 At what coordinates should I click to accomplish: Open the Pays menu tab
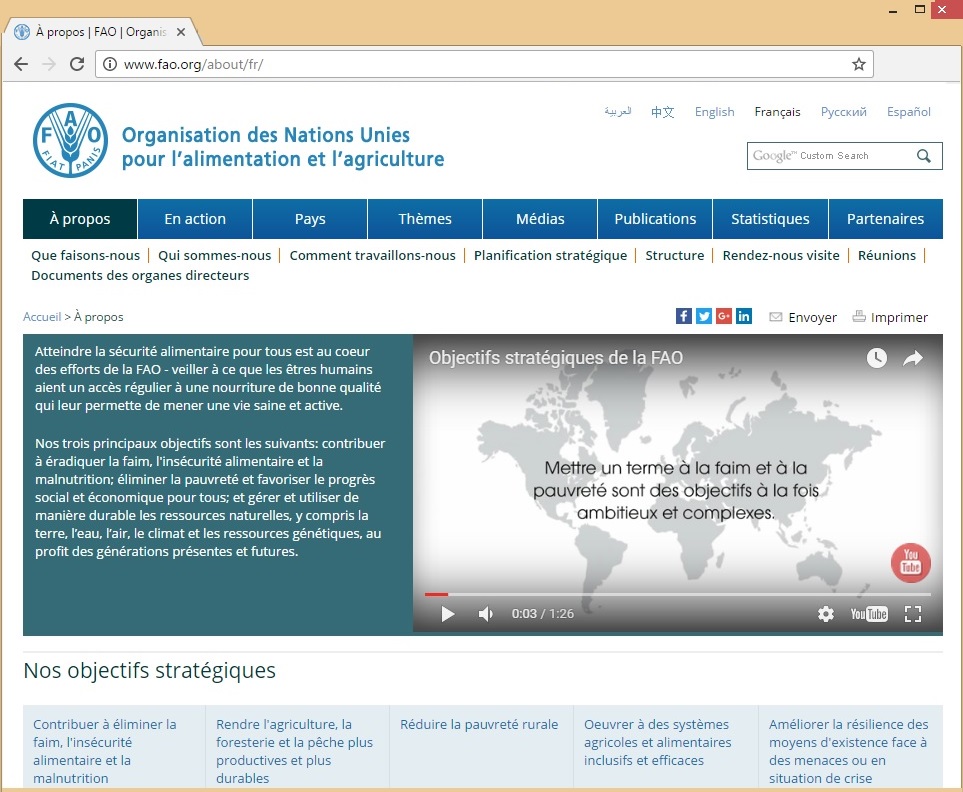[310, 219]
